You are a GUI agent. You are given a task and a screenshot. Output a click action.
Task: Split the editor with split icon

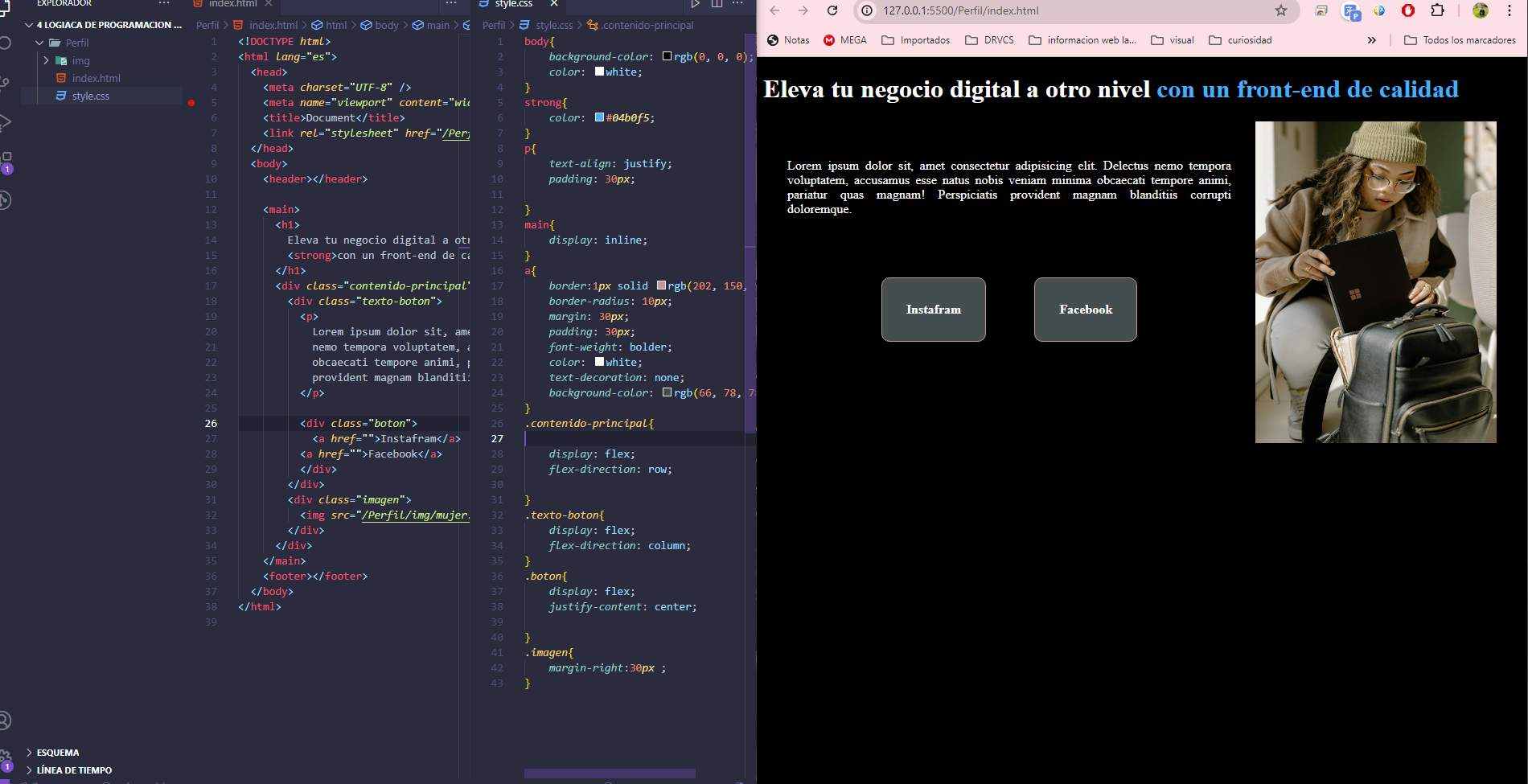(x=717, y=4)
